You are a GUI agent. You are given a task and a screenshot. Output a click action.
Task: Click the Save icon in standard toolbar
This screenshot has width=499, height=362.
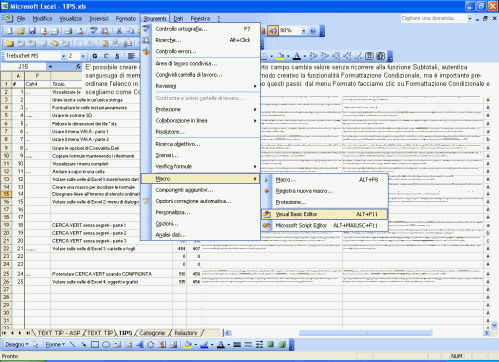click(32, 31)
